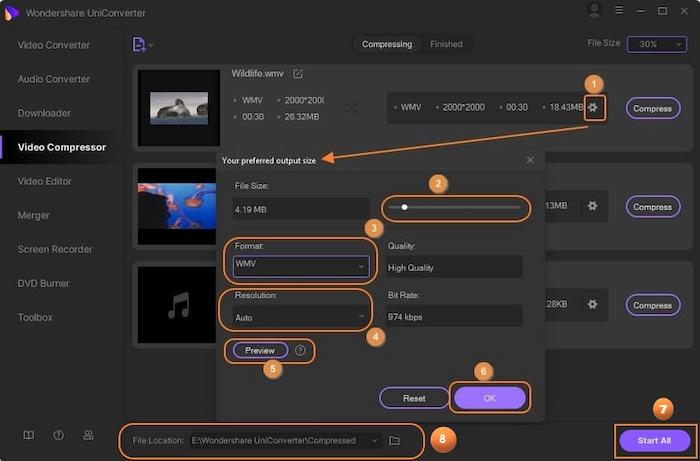Open DVD Burner section

click(x=43, y=283)
